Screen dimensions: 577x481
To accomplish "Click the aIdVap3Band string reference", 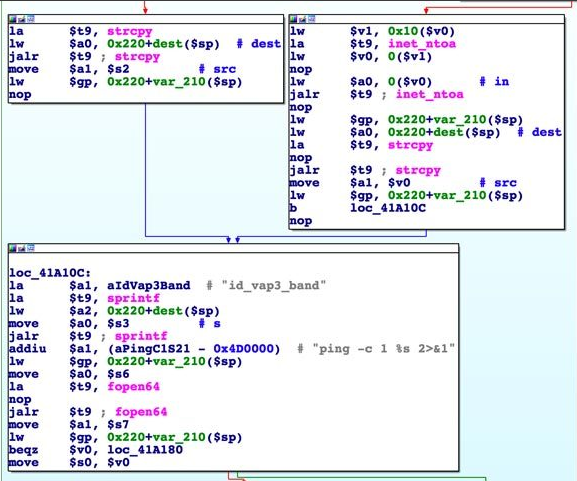I will [149, 286].
